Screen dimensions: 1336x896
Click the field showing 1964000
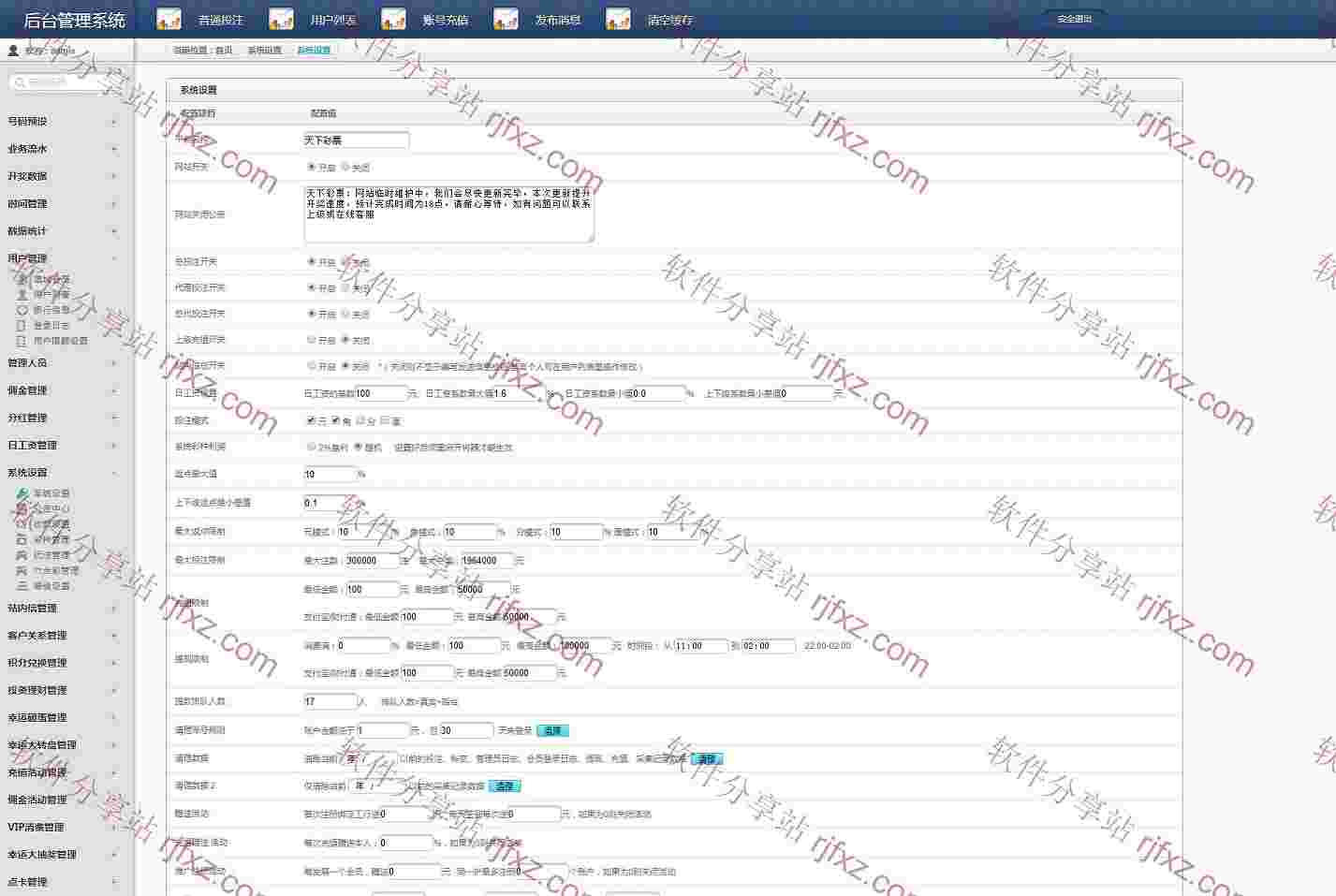tap(486, 561)
